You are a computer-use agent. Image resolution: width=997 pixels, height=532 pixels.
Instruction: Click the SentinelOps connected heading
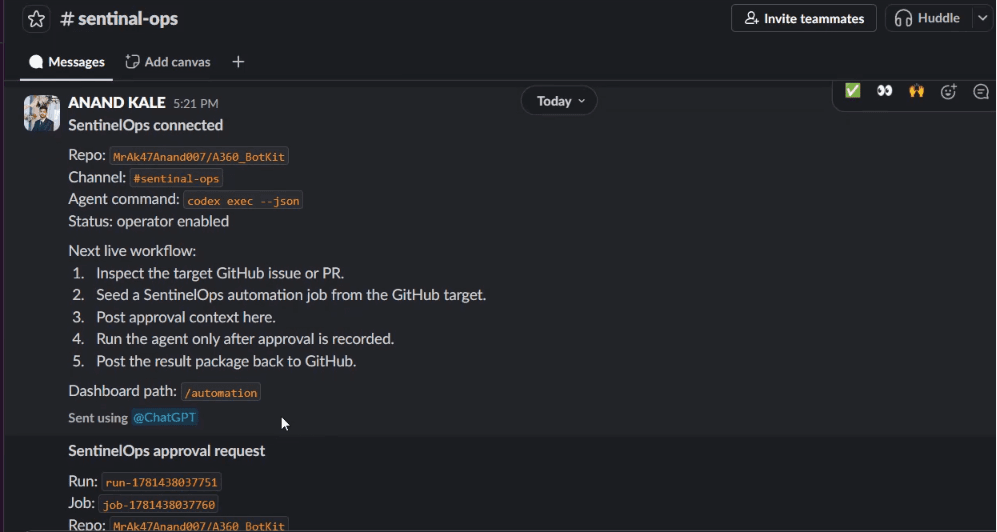(146, 125)
